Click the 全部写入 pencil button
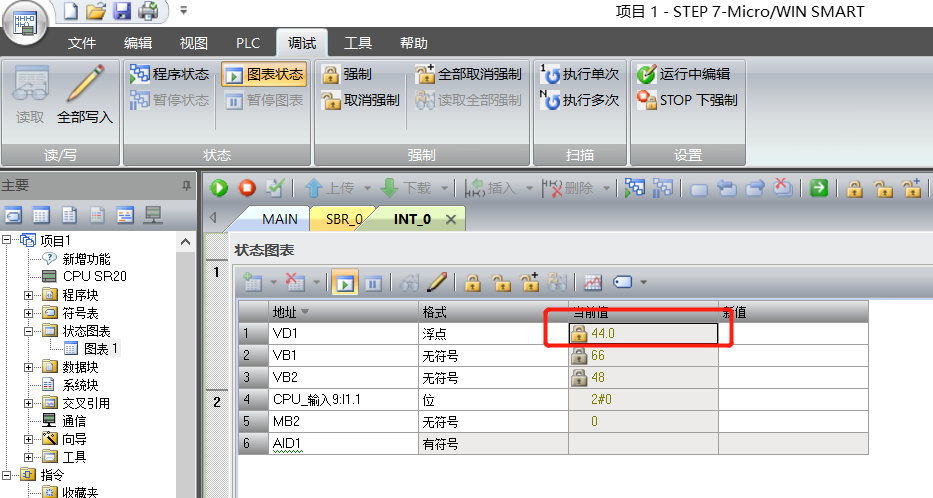The height and width of the screenshot is (498, 933). tap(85, 94)
